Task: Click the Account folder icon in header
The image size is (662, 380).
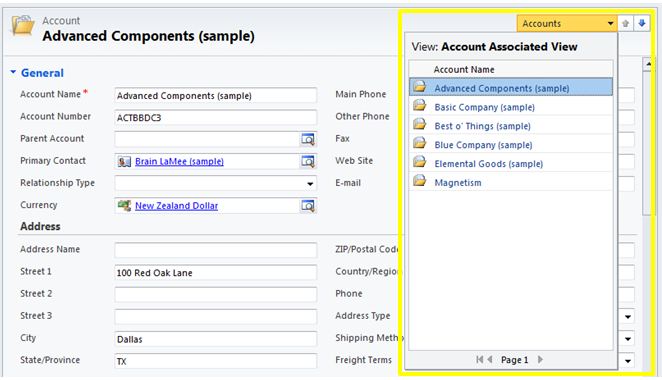Action: tap(23, 26)
